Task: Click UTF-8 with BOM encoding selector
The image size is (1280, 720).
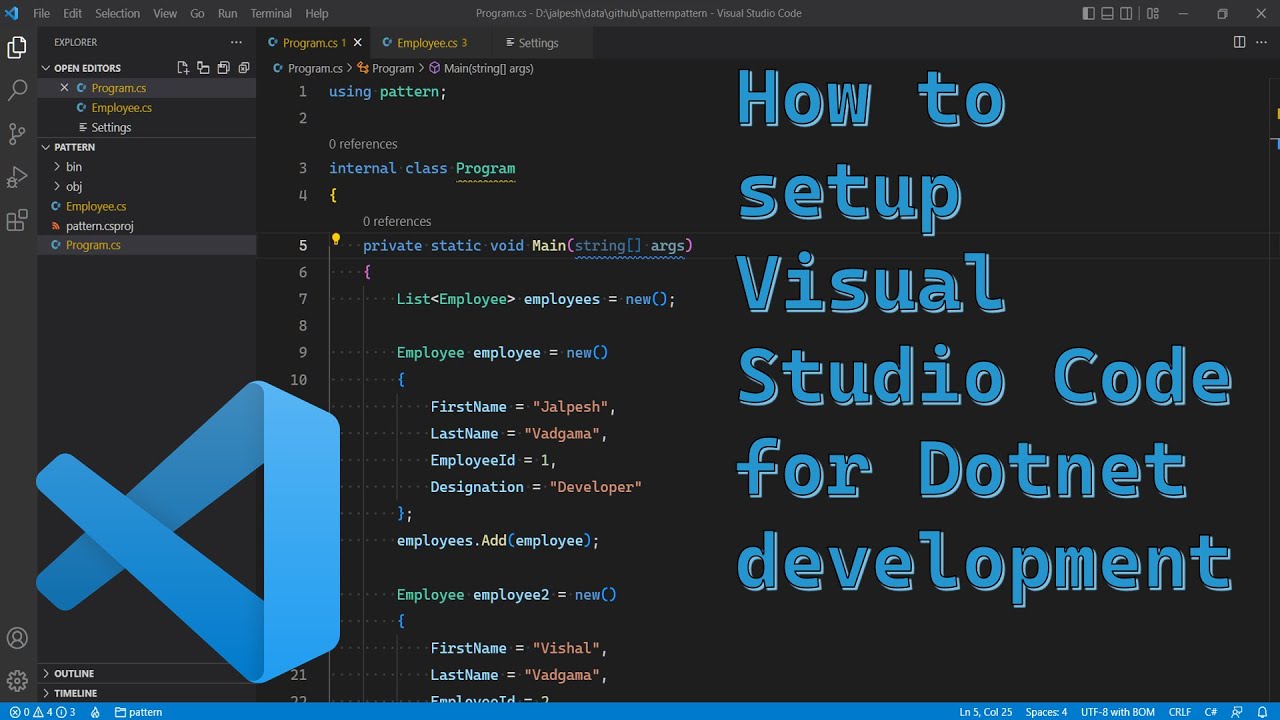Action: (1116, 712)
